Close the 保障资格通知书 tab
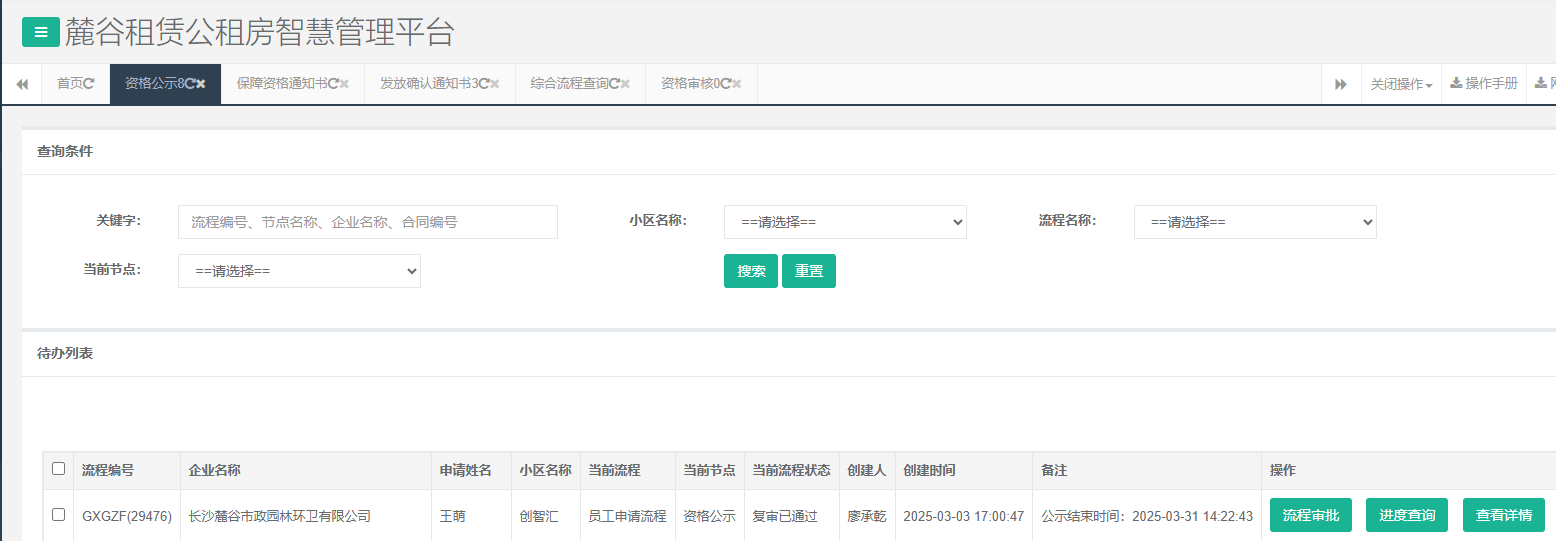 (345, 84)
